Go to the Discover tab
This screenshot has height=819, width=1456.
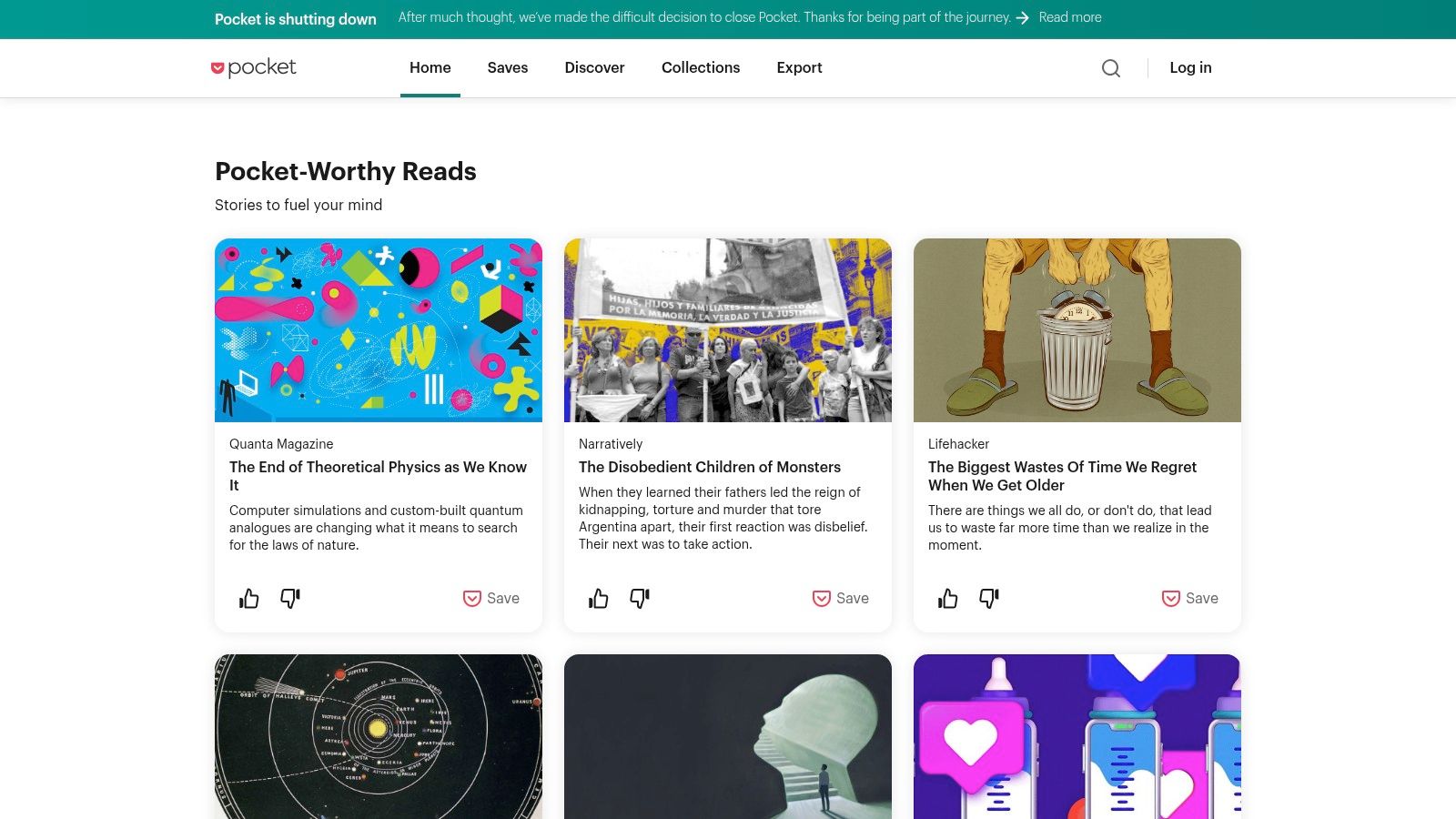[594, 67]
